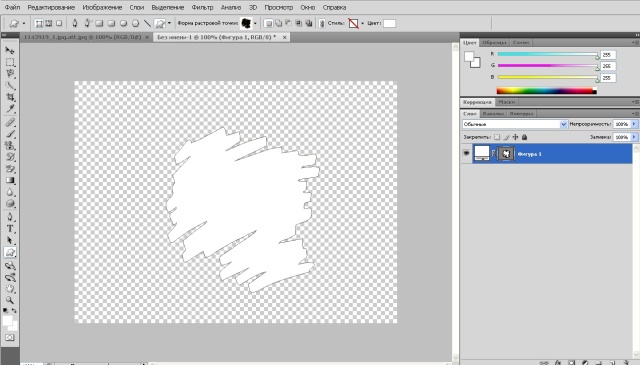Viewport: 640px width, 365px height.
Task: Choose Pen tool in options bar
Action: click(x=75, y=23)
